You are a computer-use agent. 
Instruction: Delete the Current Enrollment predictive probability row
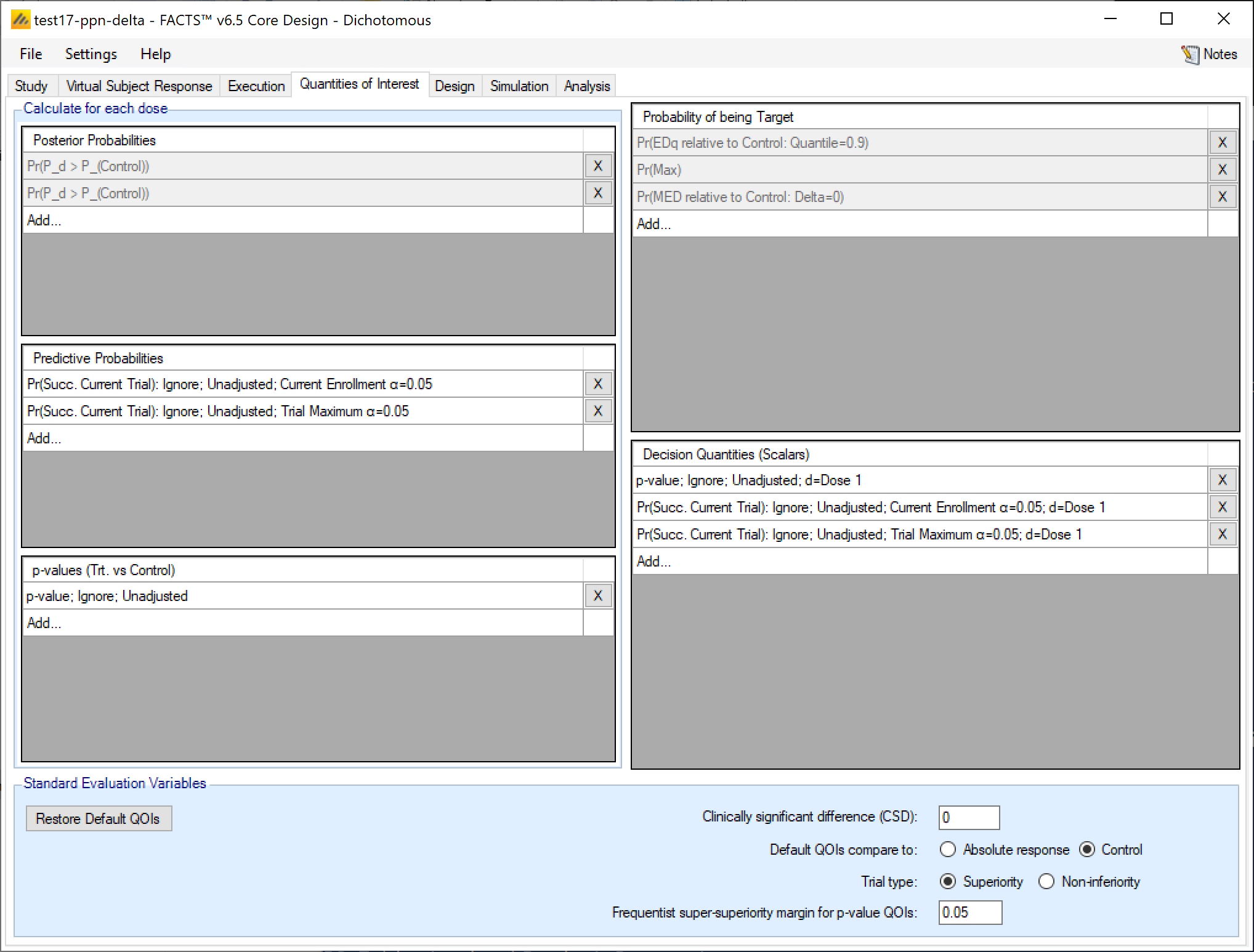(x=597, y=384)
